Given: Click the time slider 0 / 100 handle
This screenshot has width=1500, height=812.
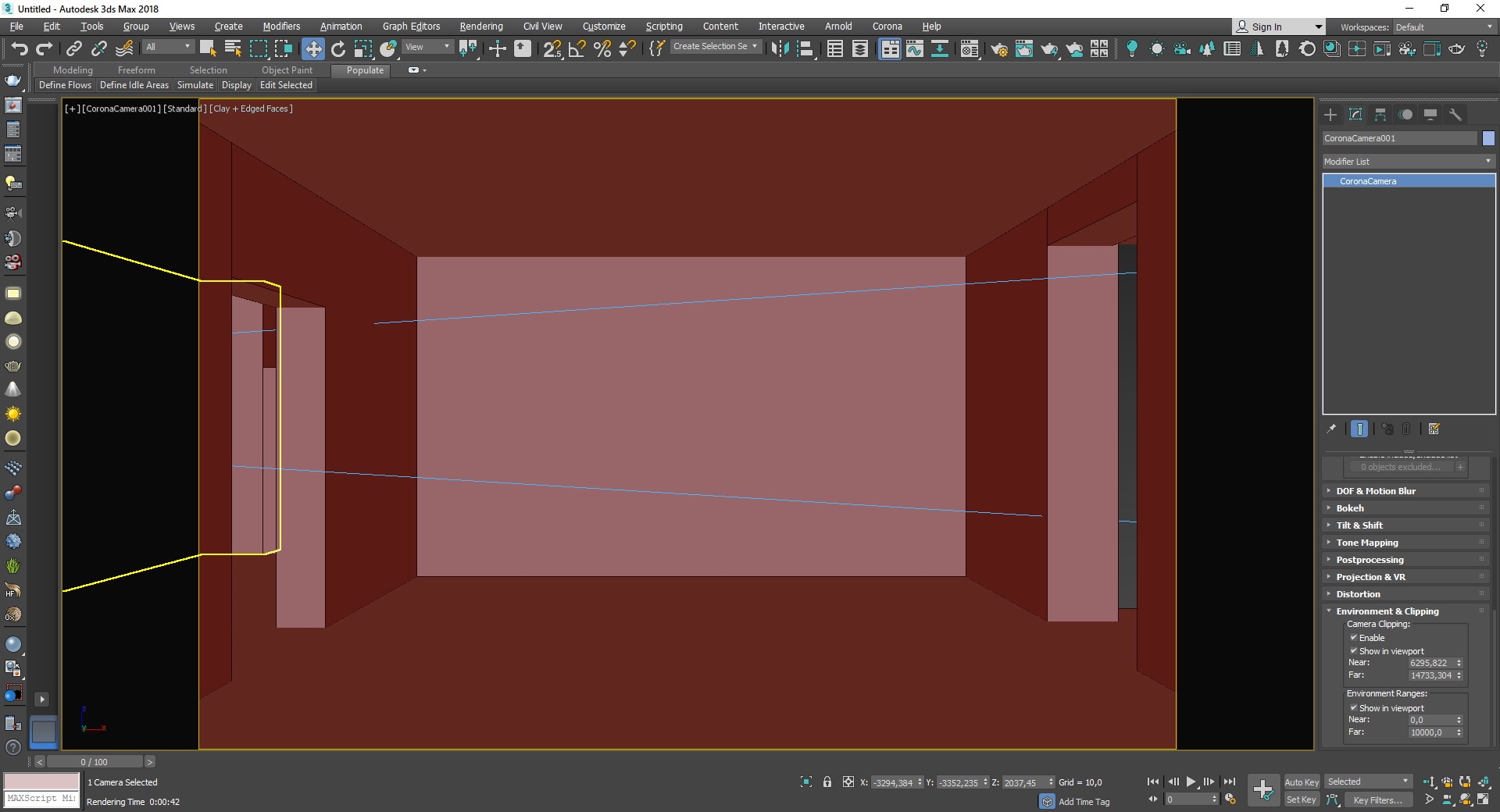Looking at the screenshot, I should coord(95,761).
